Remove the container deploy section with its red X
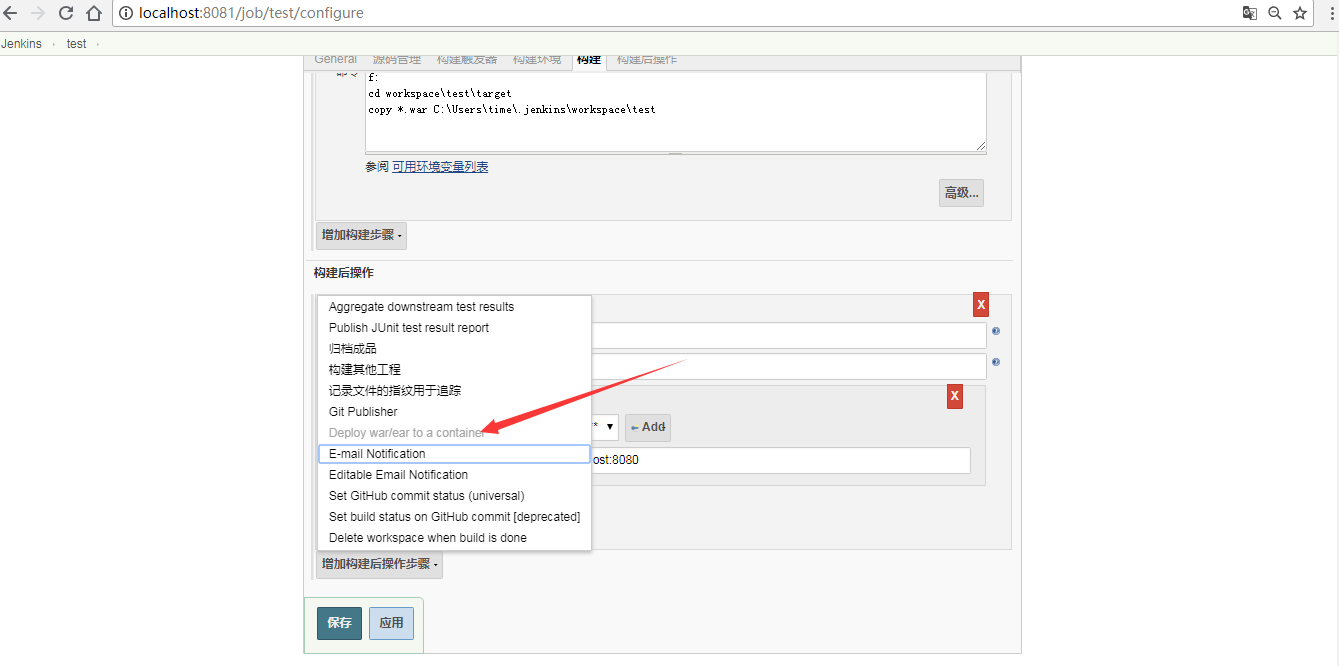This screenshot has height=666, width=1339. 954,396
